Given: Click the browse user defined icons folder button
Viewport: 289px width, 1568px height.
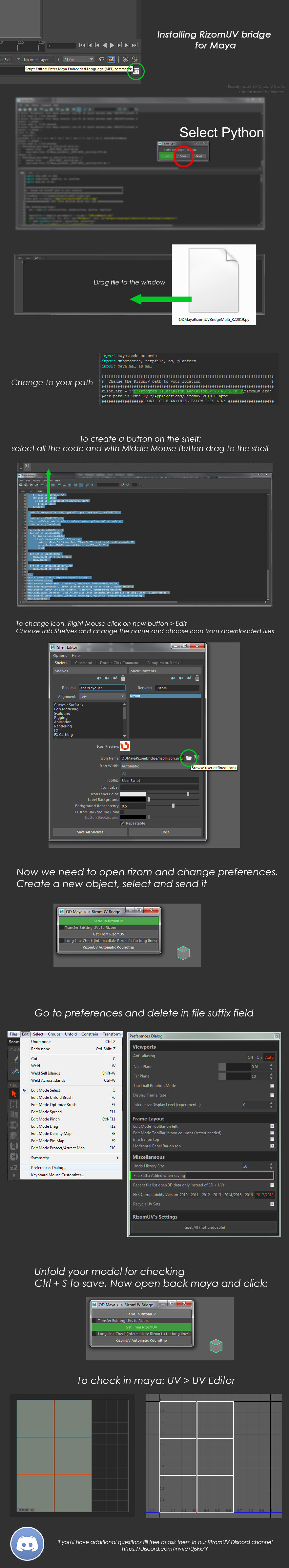Looking at the screenshot, I should [189, 758].
